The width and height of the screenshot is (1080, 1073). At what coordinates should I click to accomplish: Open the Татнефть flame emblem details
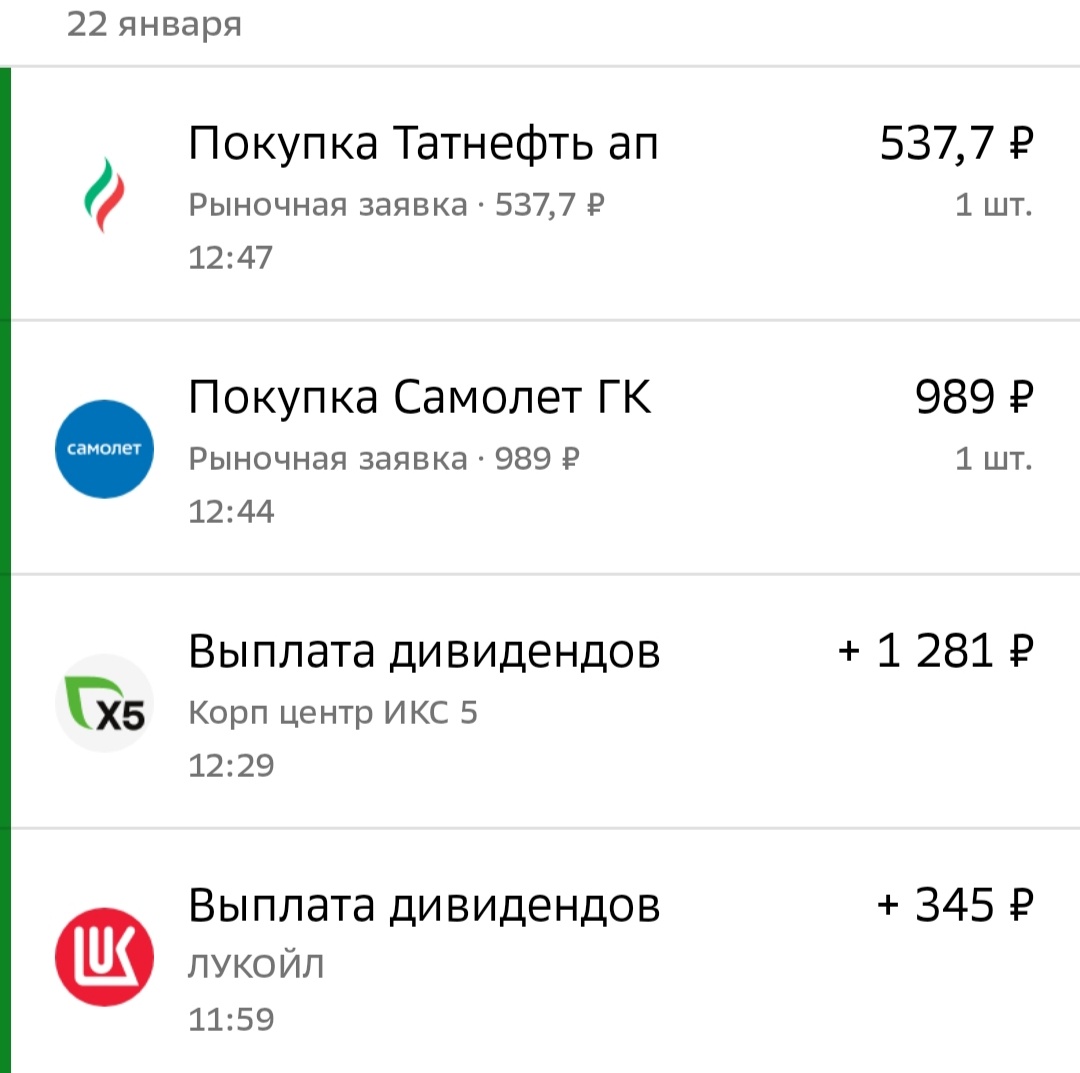(x=104, y=194)
